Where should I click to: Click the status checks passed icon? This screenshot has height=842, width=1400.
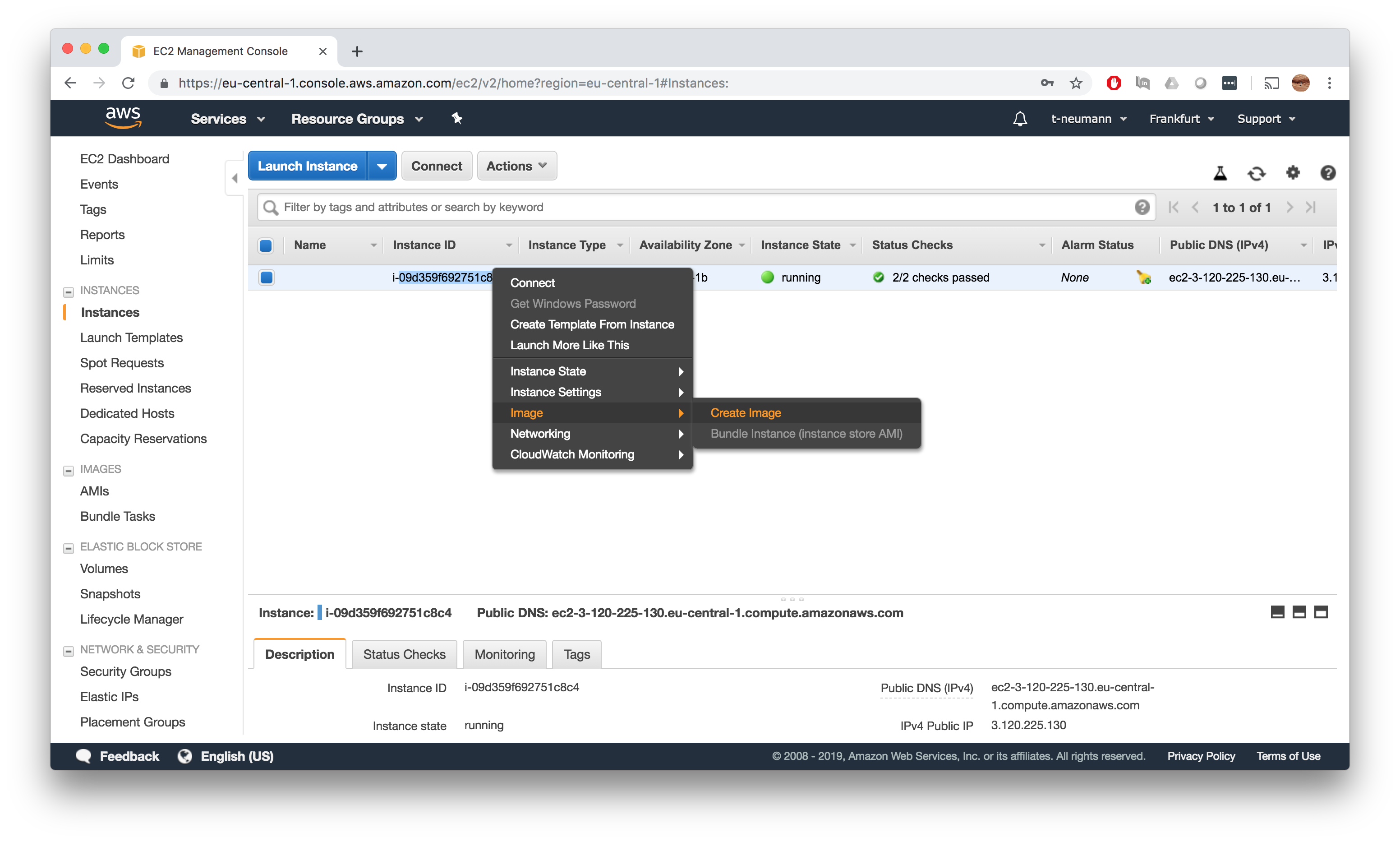tap(878, 278)
